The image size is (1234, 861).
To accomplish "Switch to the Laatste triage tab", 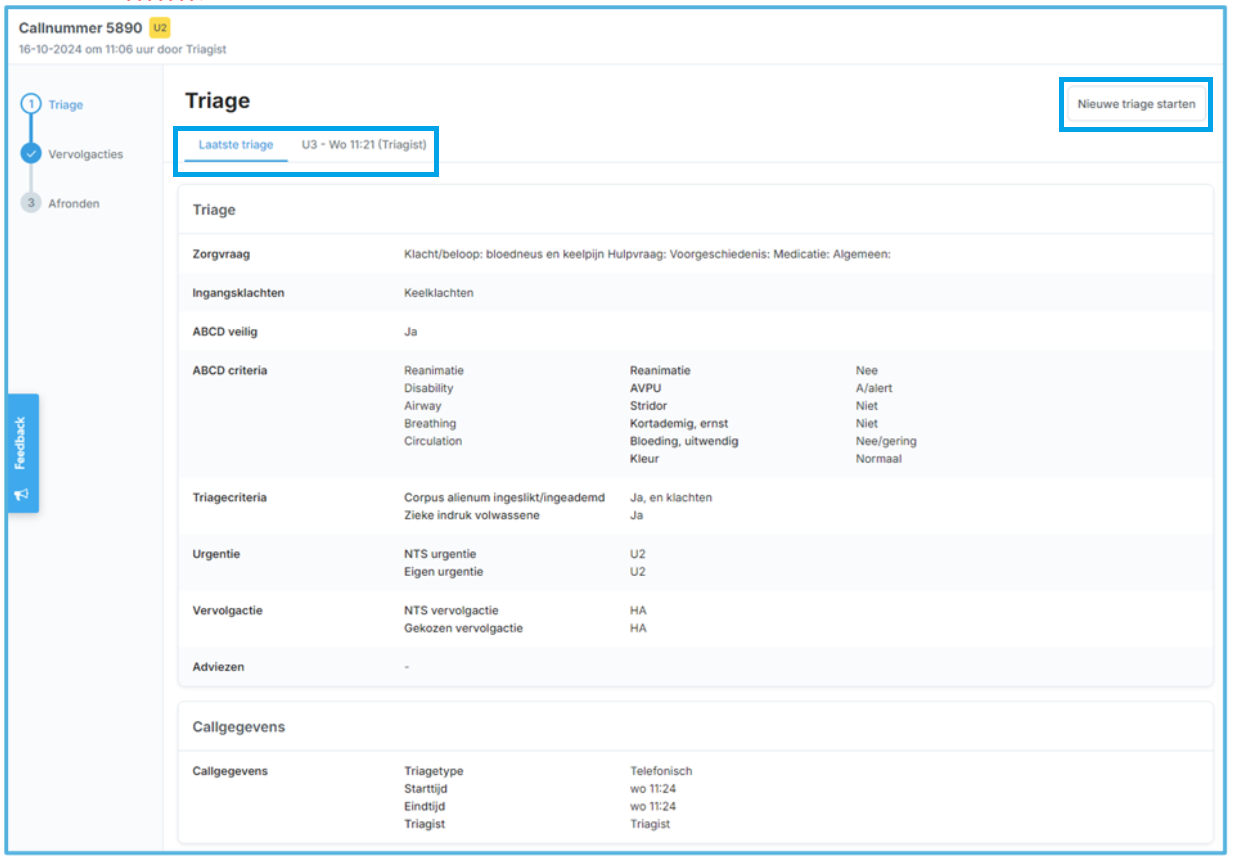I will [x=236, y=145].
